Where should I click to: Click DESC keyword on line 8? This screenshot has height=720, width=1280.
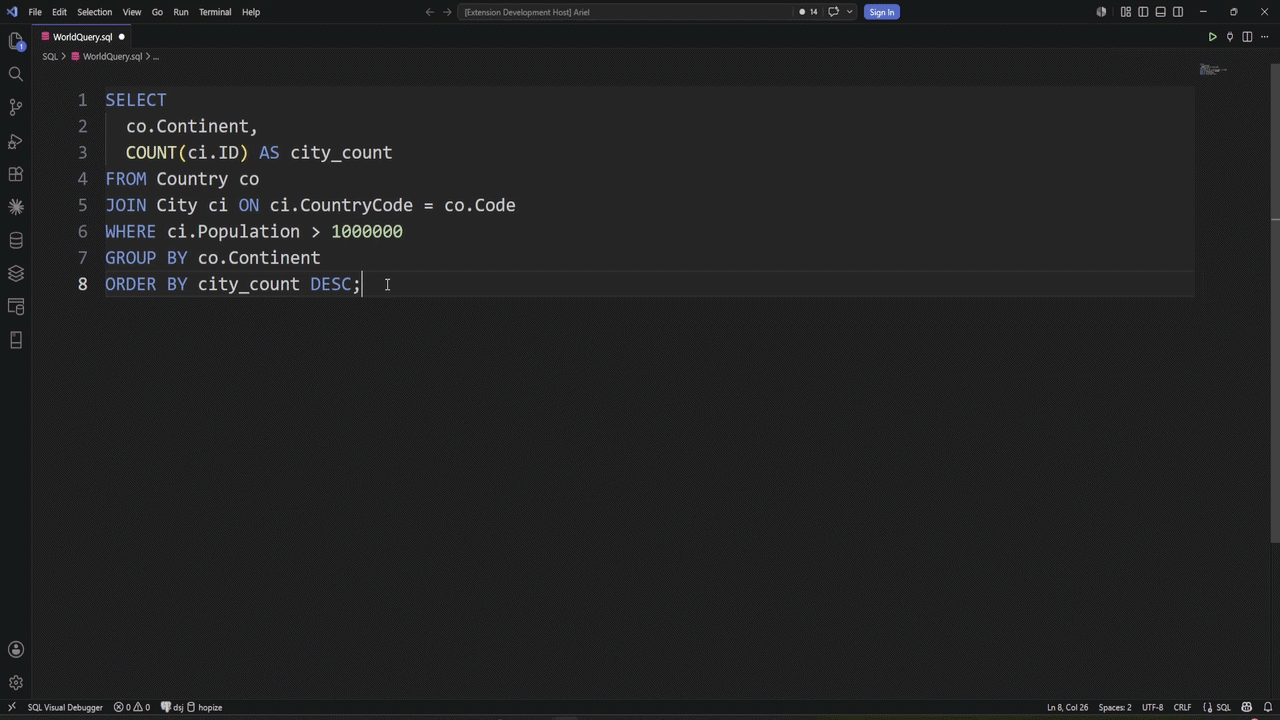pos(331,284)
